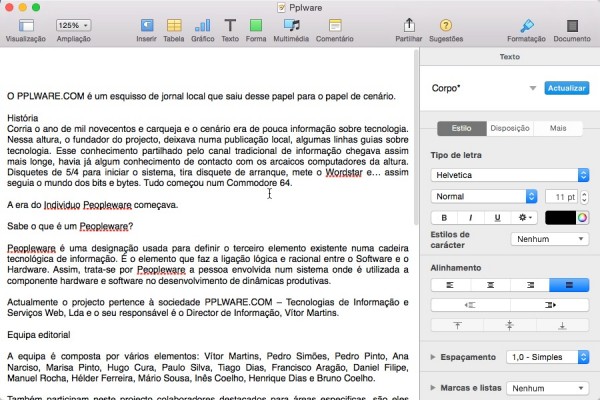Expand the Espaçamento section triangle
The image size is (600, 400).
[x=433, y=357]
